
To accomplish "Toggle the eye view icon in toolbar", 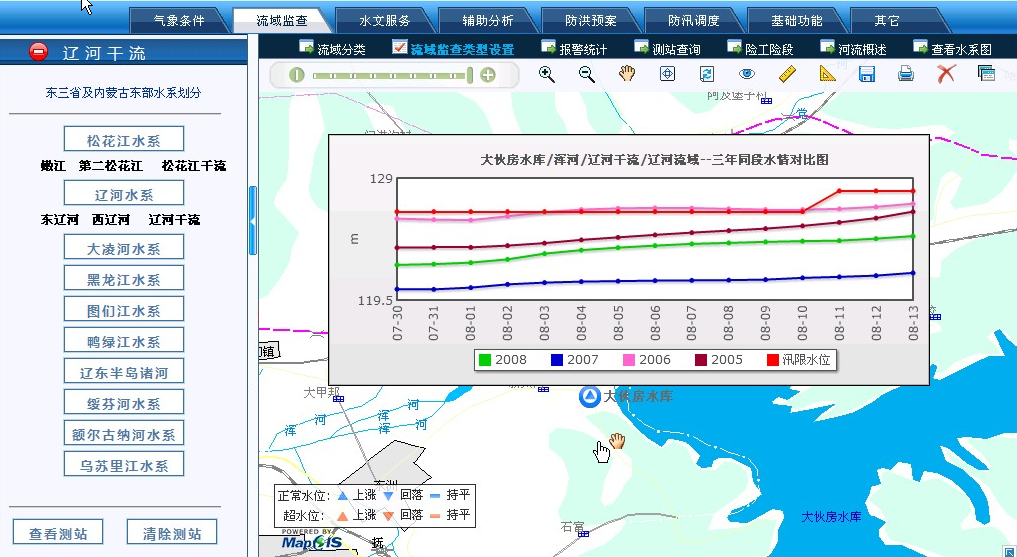I will point(747,74).
